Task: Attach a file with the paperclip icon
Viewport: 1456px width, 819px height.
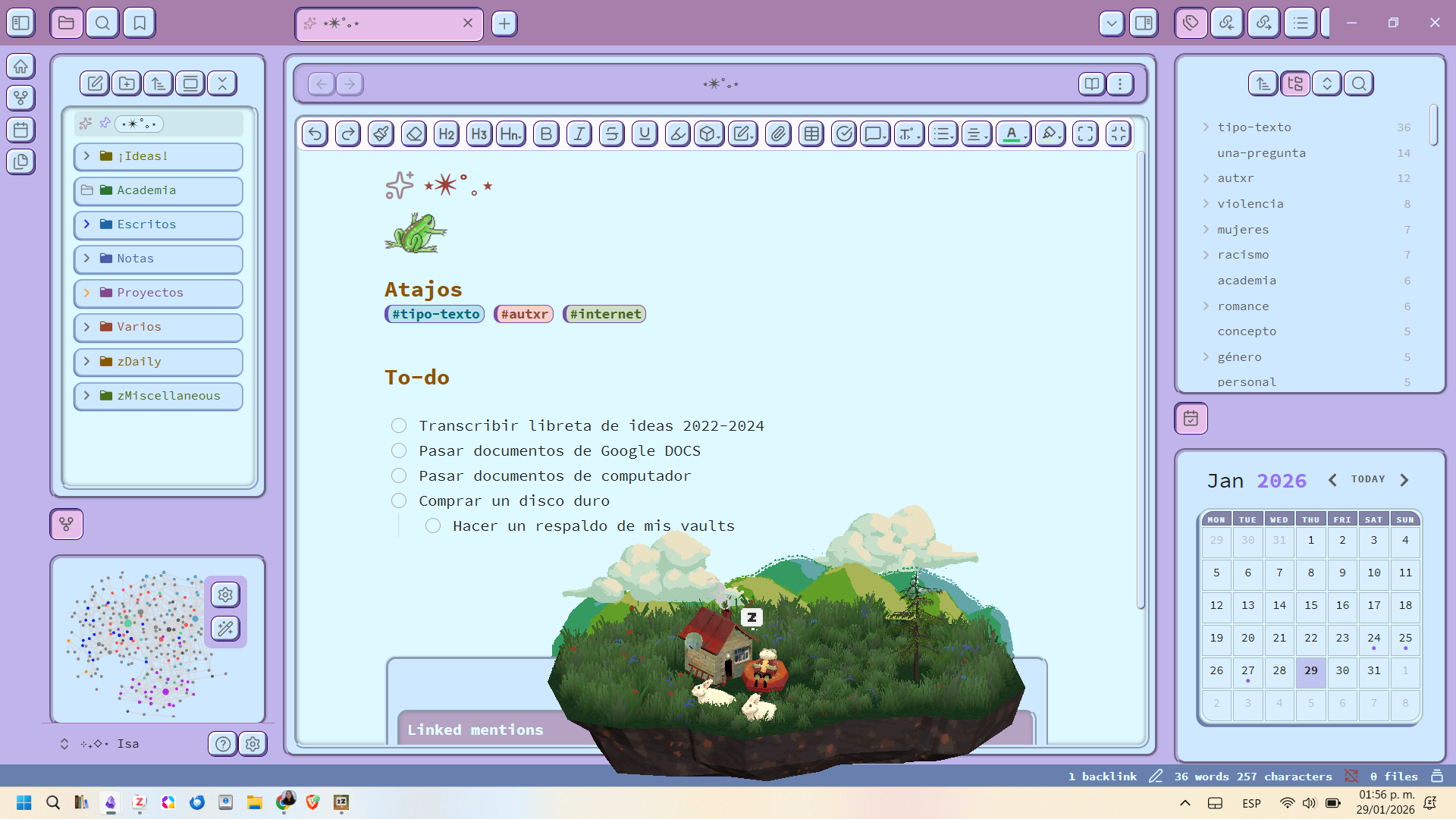Action: [x=778, y=134]
